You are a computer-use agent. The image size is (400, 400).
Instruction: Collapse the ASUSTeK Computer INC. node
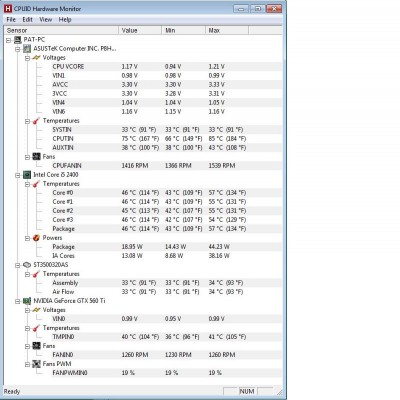18,49
